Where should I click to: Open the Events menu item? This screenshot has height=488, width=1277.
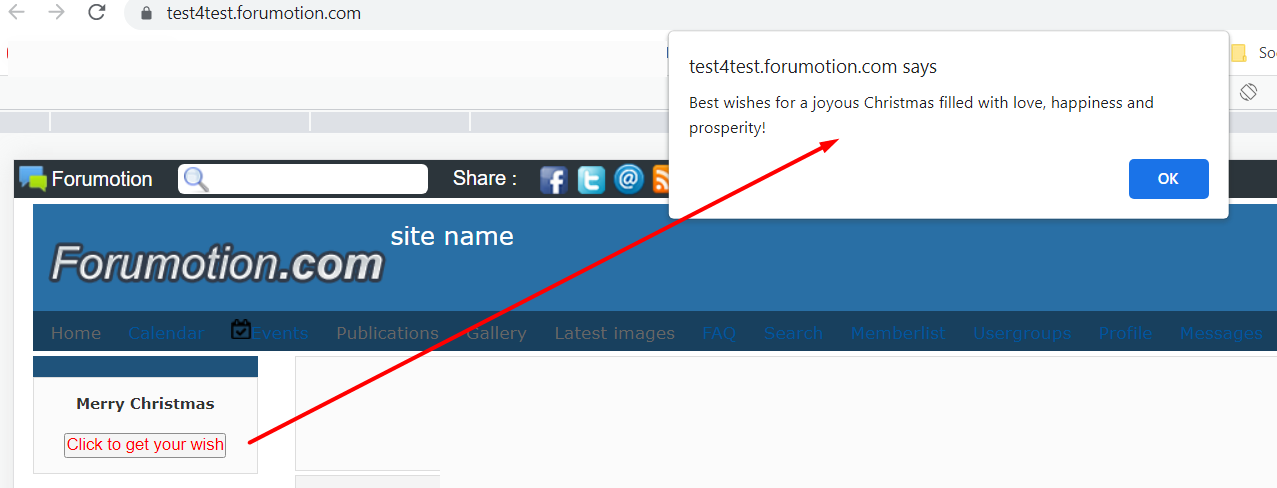point(280,334)
